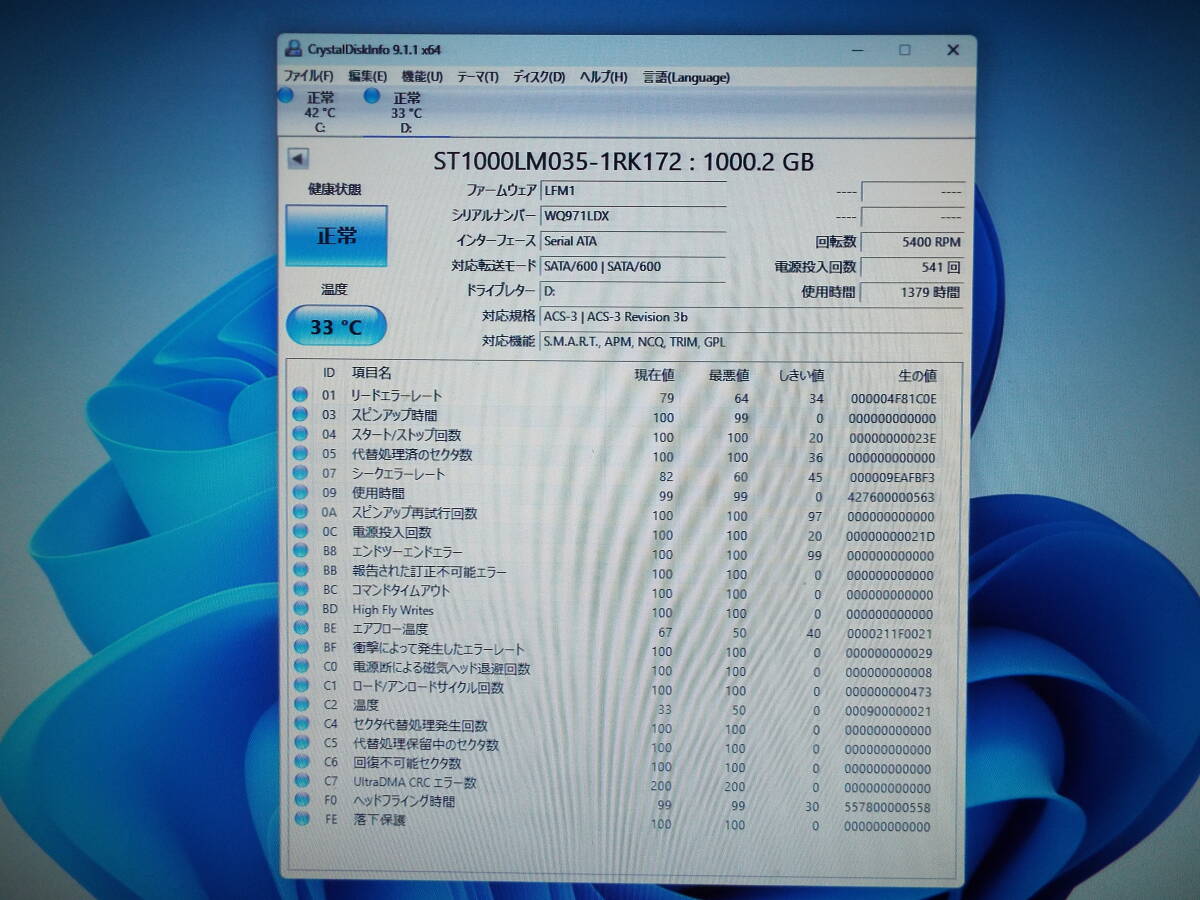The image size is (1200, 900).
Task: Click the CrystalDiskInfo title bar app icon
Action: 293,49
